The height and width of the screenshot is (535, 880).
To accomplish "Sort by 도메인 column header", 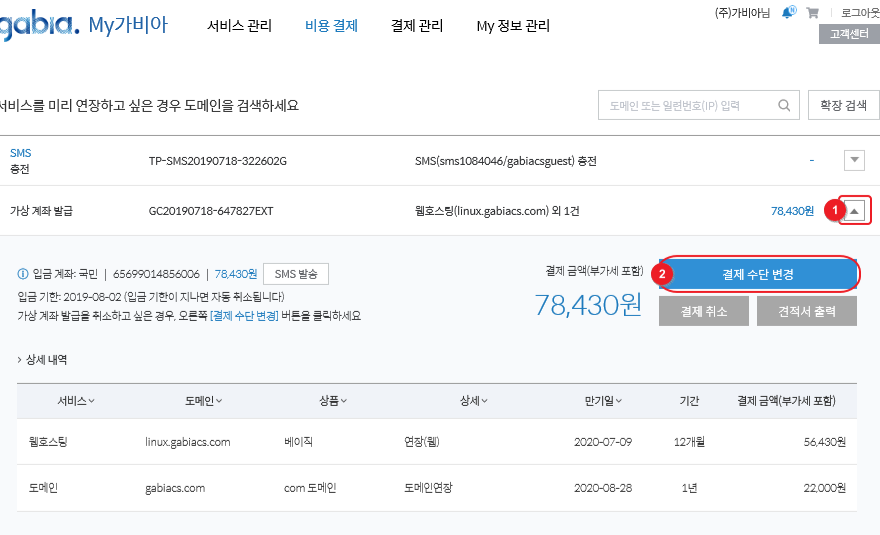I will pyautogui.click(x=204, y=401).
